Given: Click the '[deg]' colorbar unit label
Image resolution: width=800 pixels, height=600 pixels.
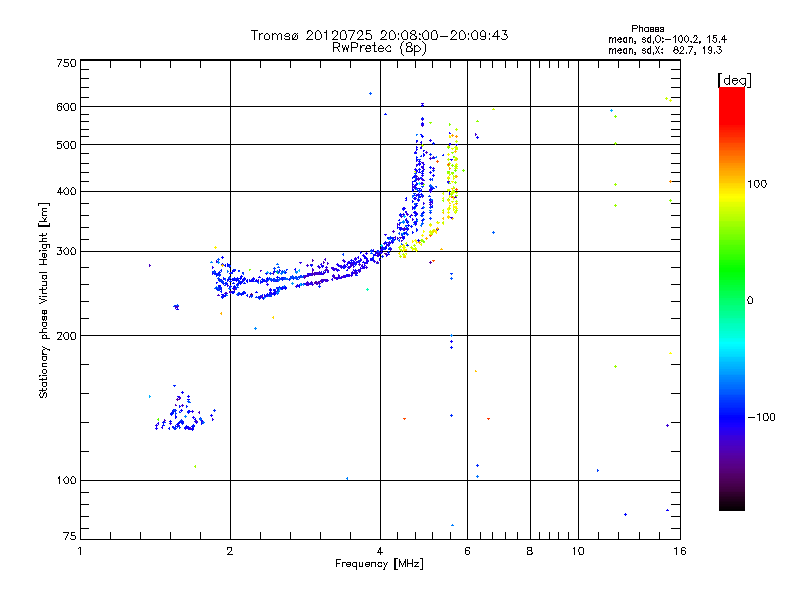Looking at the screenshot, I should (x=734, y=80).
